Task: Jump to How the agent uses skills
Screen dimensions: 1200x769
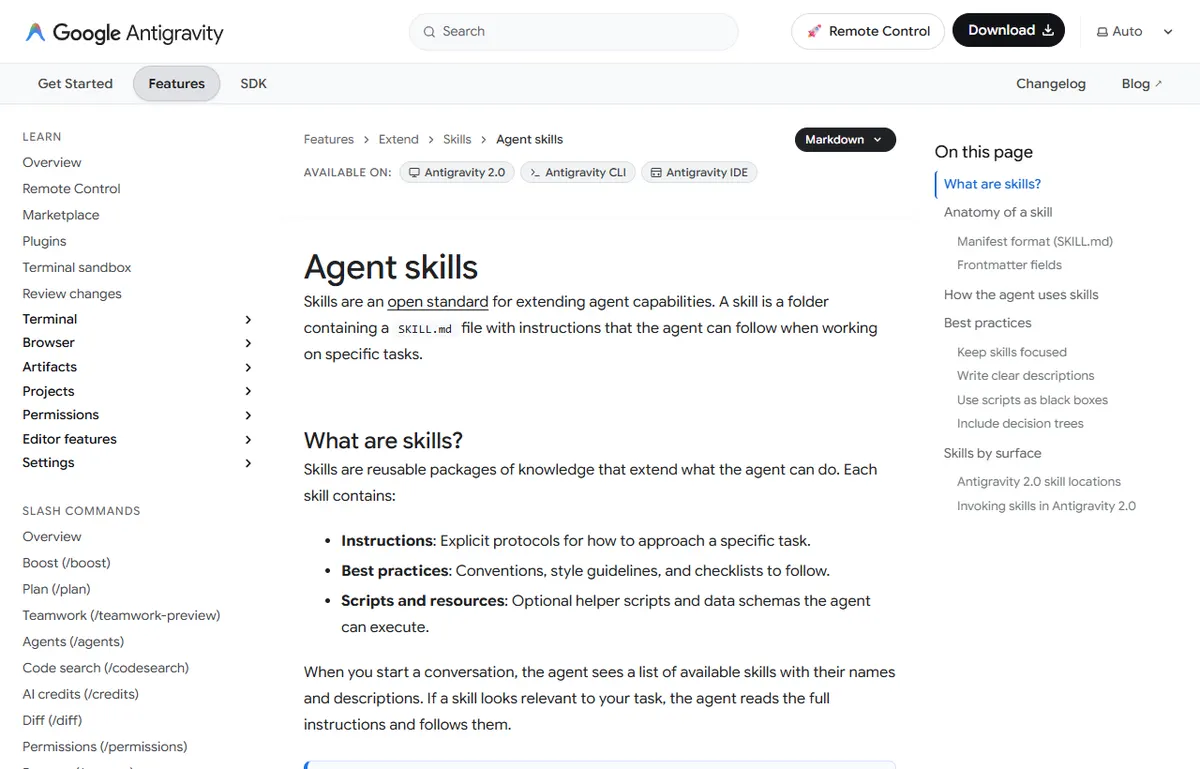Action: (1021, 295)
